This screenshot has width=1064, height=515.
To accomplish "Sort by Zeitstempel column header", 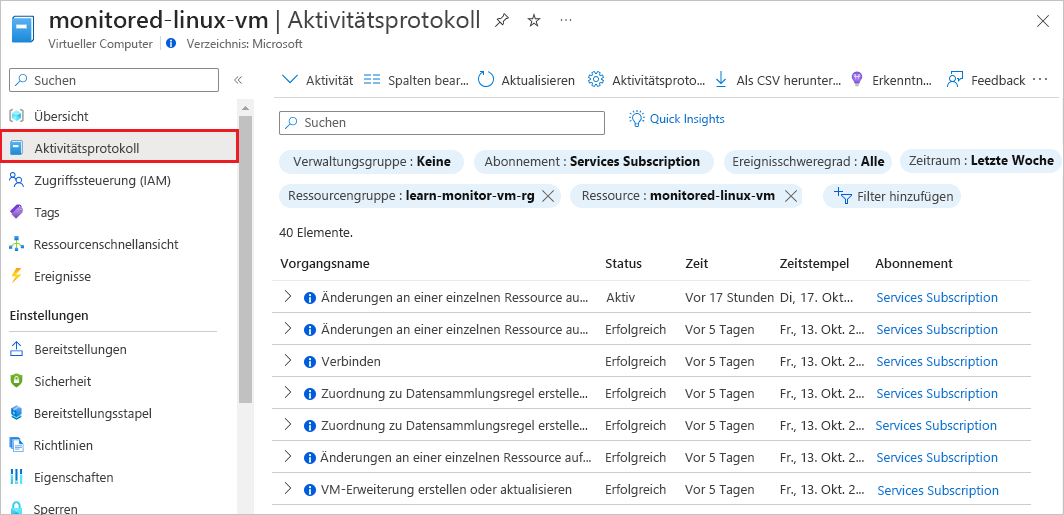I will pos(814,263).
